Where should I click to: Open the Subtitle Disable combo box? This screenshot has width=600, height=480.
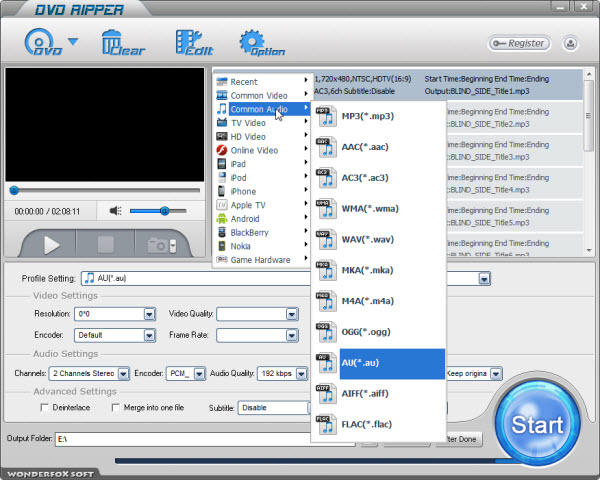click(274, 408)
